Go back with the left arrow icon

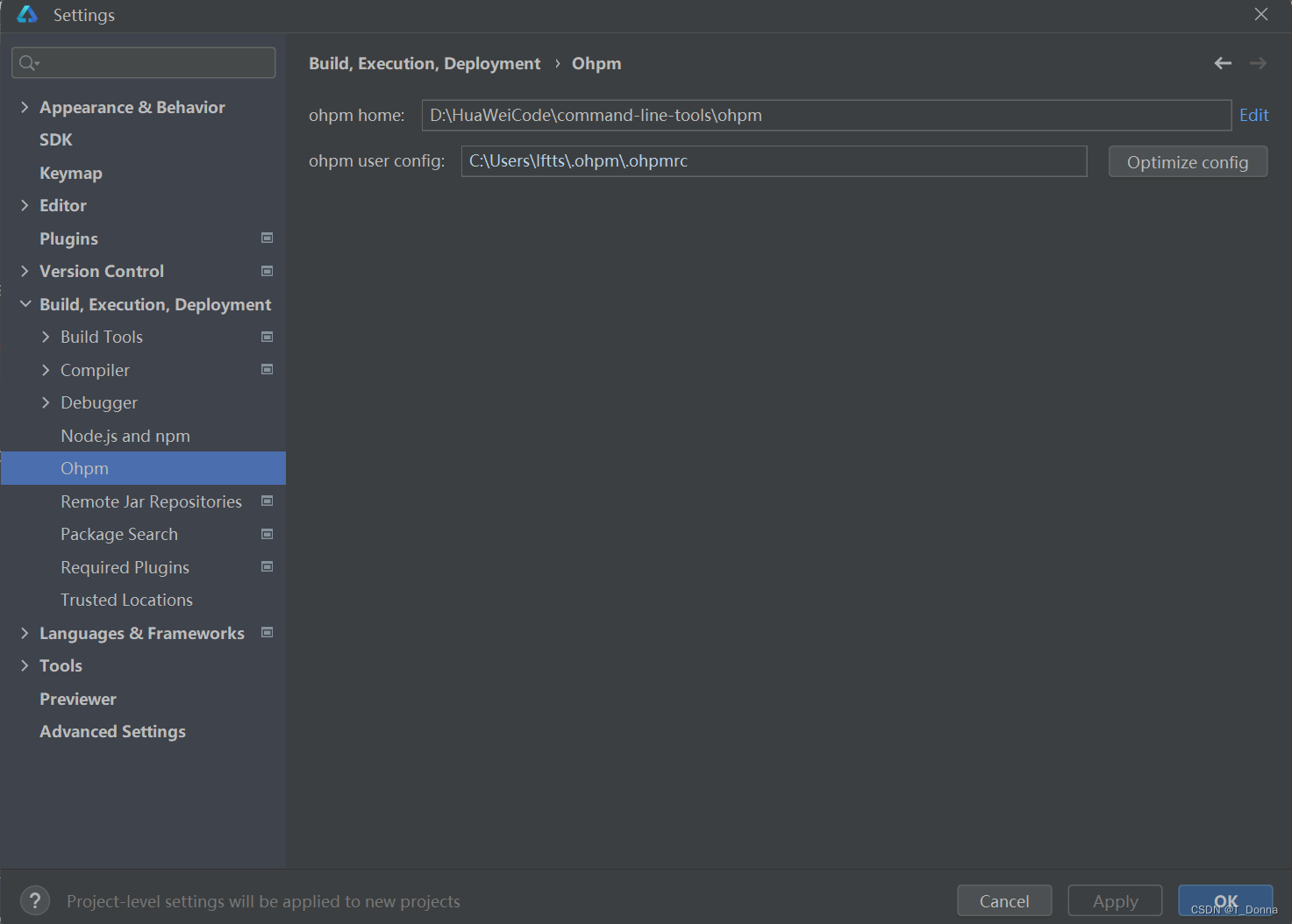coord(1223,63)
